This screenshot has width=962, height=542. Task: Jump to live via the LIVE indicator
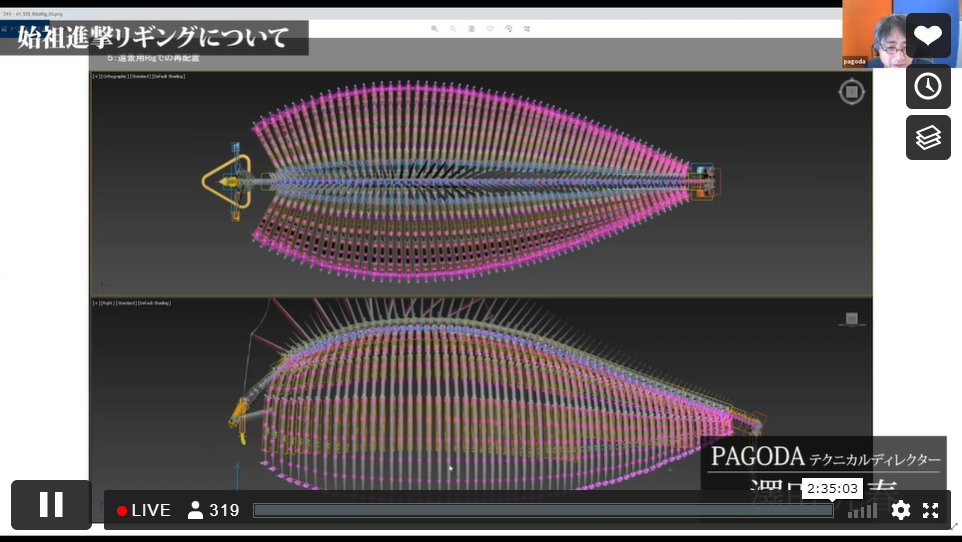pyautogui.click(x=144, y=510)
